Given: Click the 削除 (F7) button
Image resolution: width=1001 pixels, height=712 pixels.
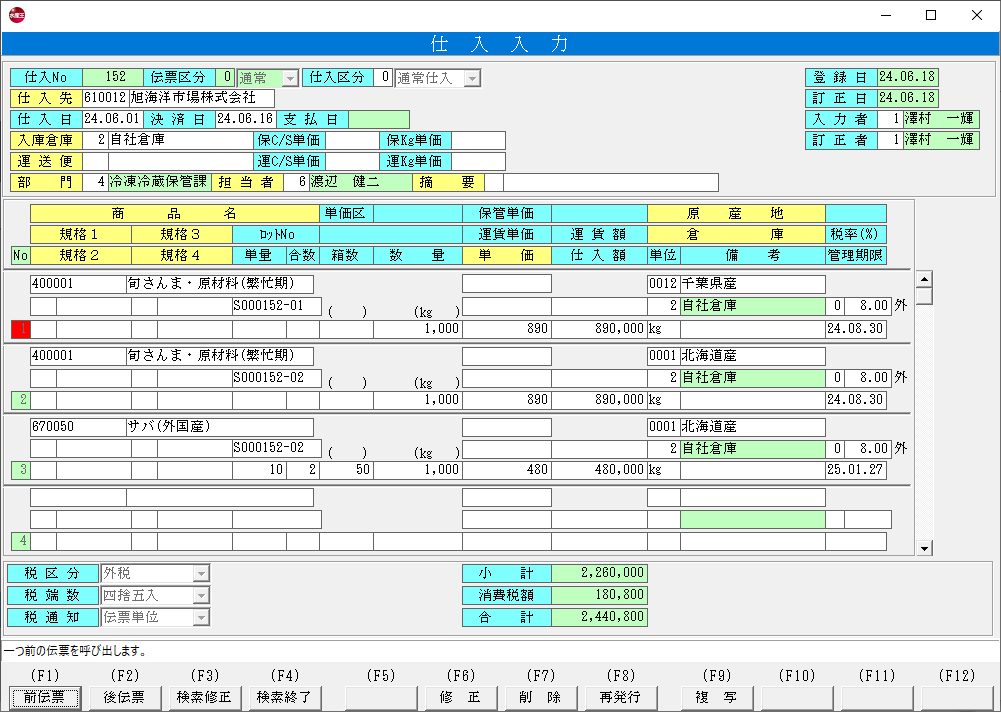Looking at the screenshot, I should 540,697.
